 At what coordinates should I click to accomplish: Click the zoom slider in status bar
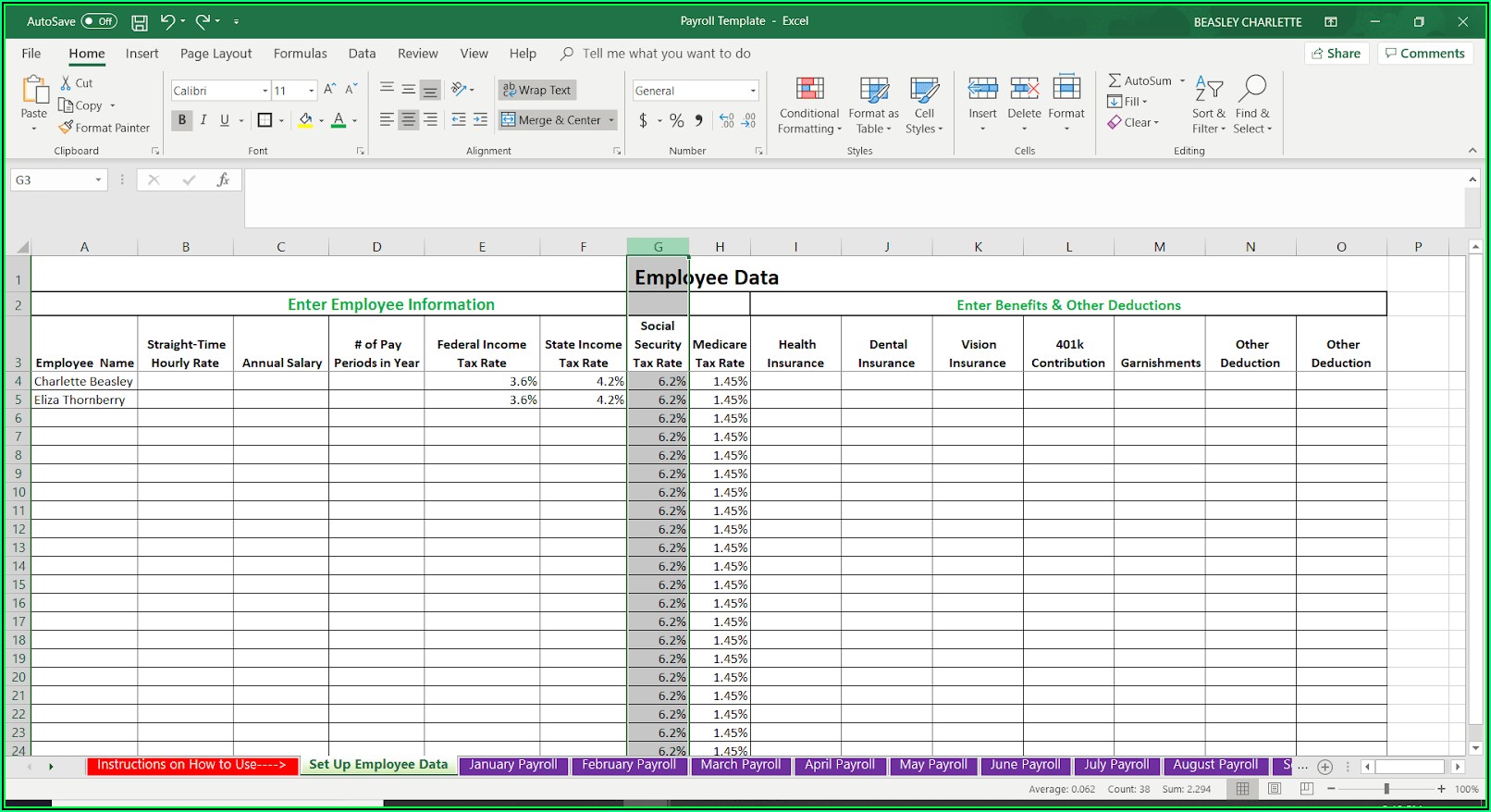pos(1386,789)
